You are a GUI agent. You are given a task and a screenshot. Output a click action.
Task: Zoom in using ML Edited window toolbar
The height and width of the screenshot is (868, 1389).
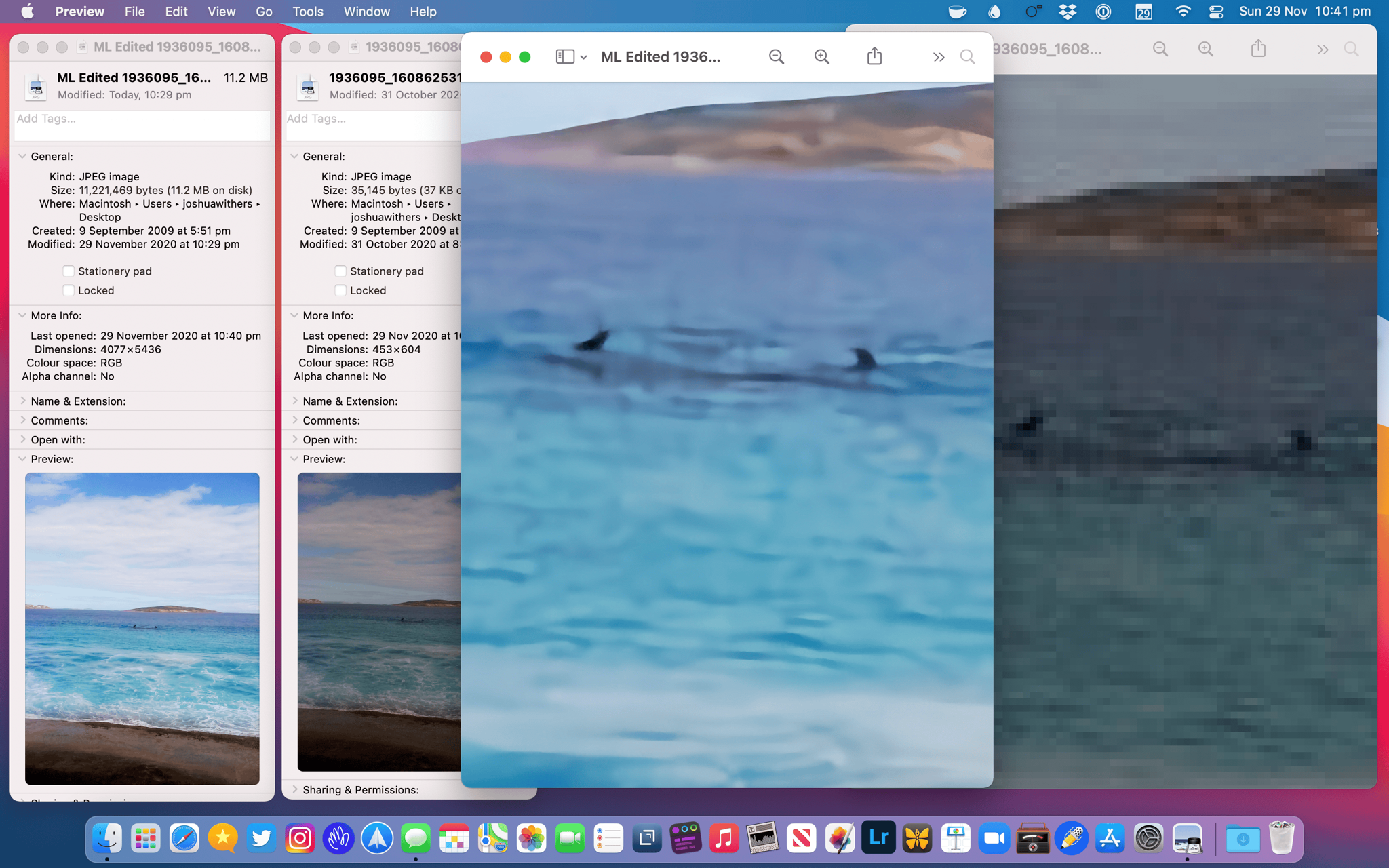821,57
